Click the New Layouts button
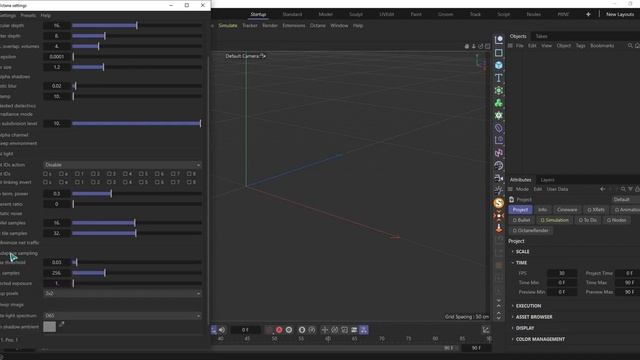The height and width of the screenshot is (360, 640). coord(620,14)
